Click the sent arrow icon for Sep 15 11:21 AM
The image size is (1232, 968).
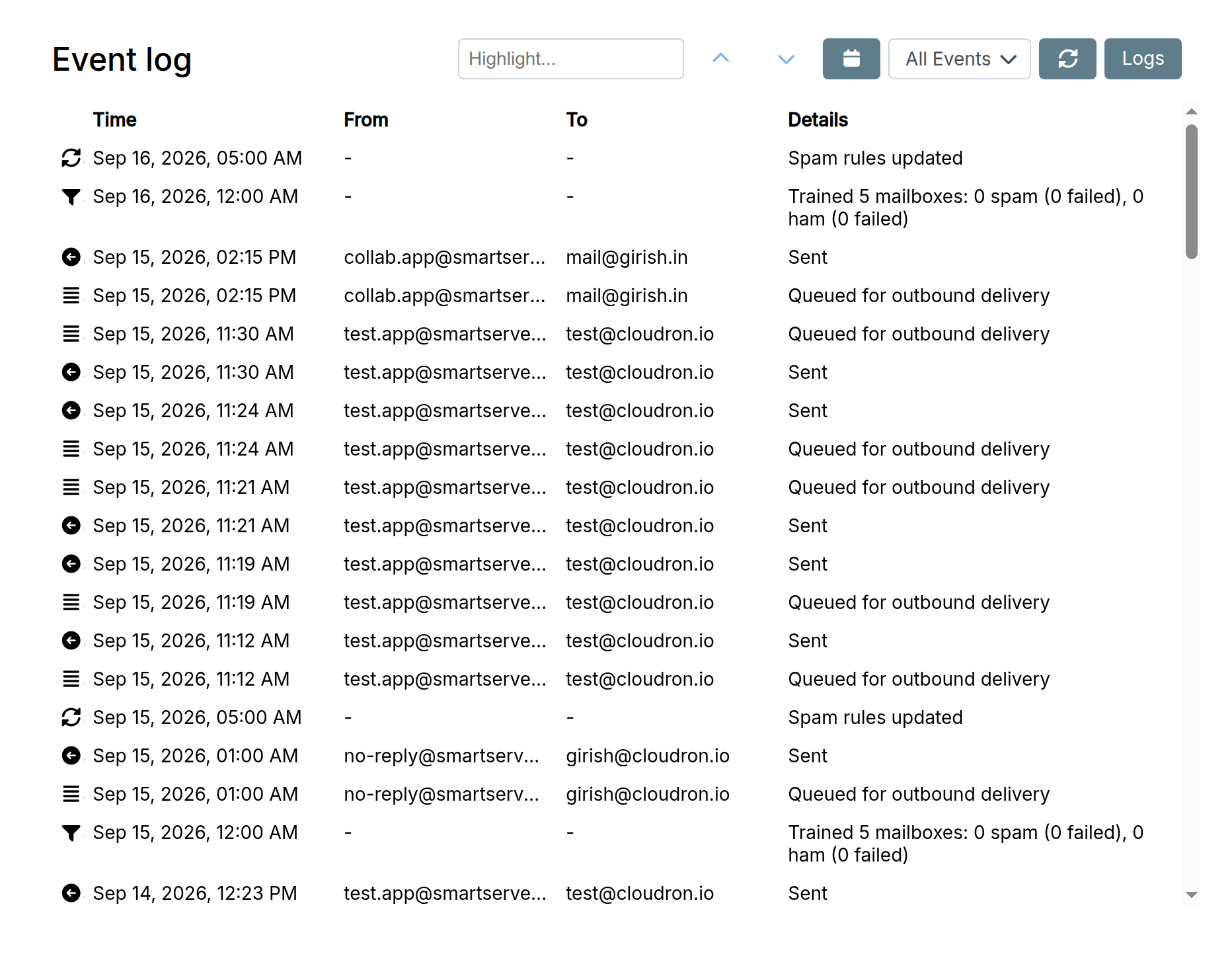71,526
